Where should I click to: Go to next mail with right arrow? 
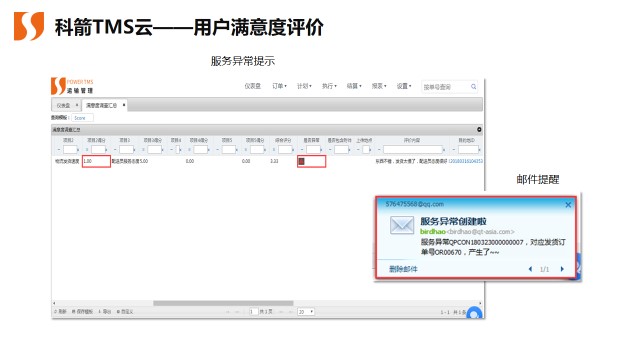tap(562, 269)
